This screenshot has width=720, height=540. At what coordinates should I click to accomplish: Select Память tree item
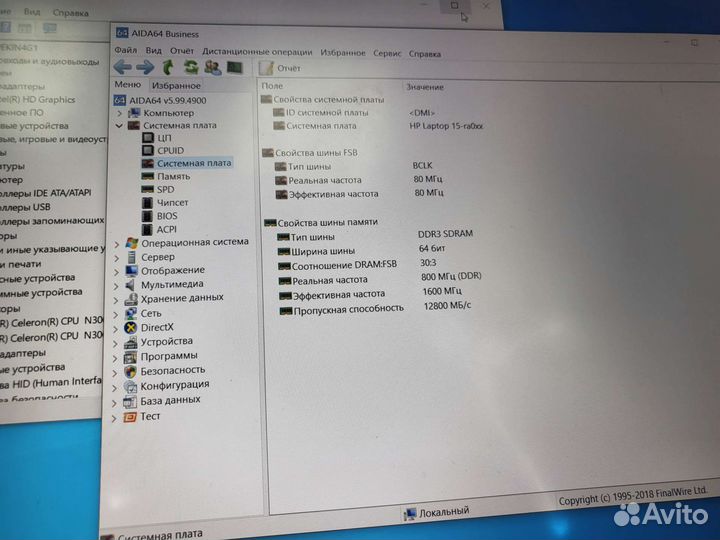tap(165, 176)
